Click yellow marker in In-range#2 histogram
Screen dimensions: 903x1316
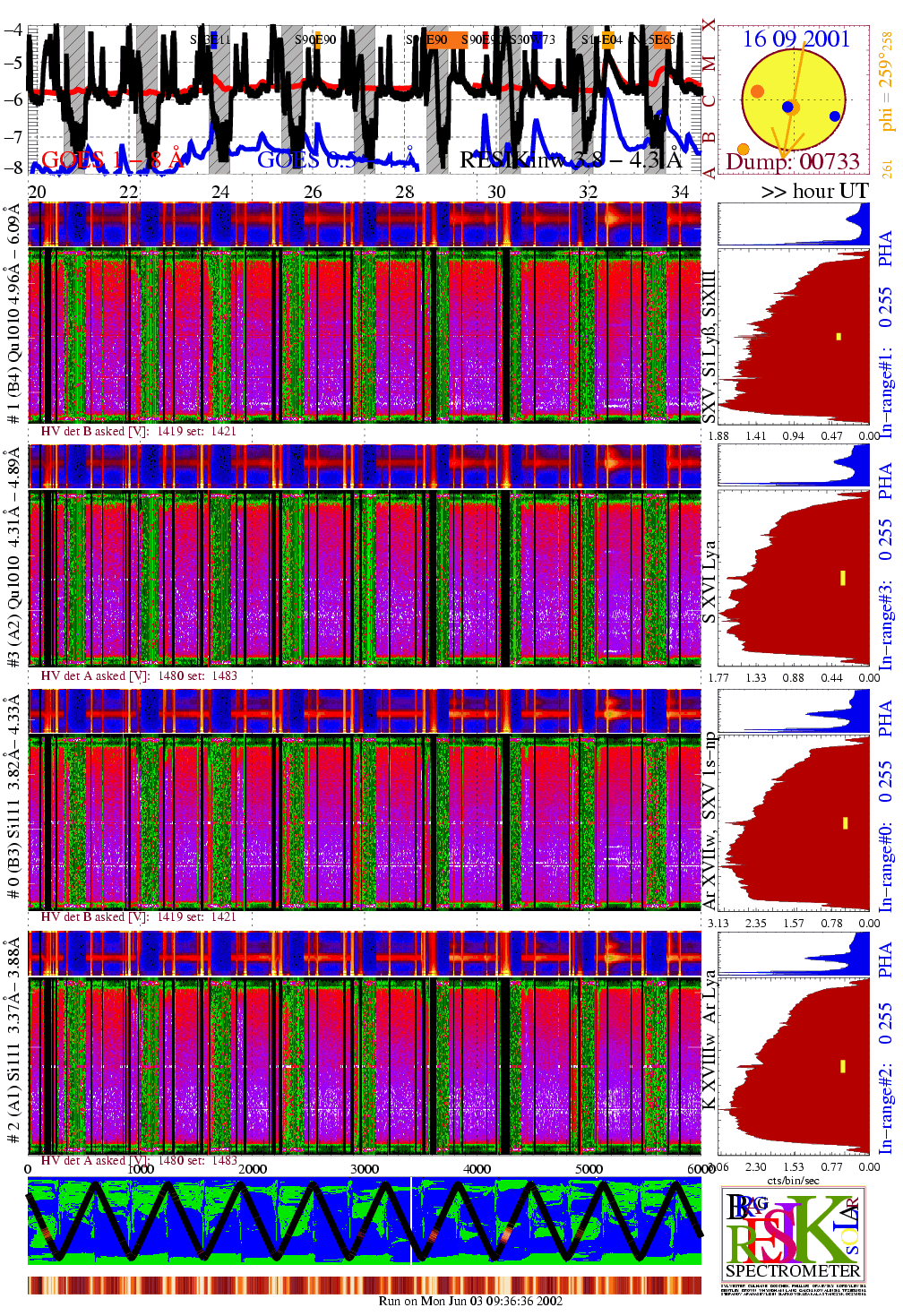click(843, 1065)
